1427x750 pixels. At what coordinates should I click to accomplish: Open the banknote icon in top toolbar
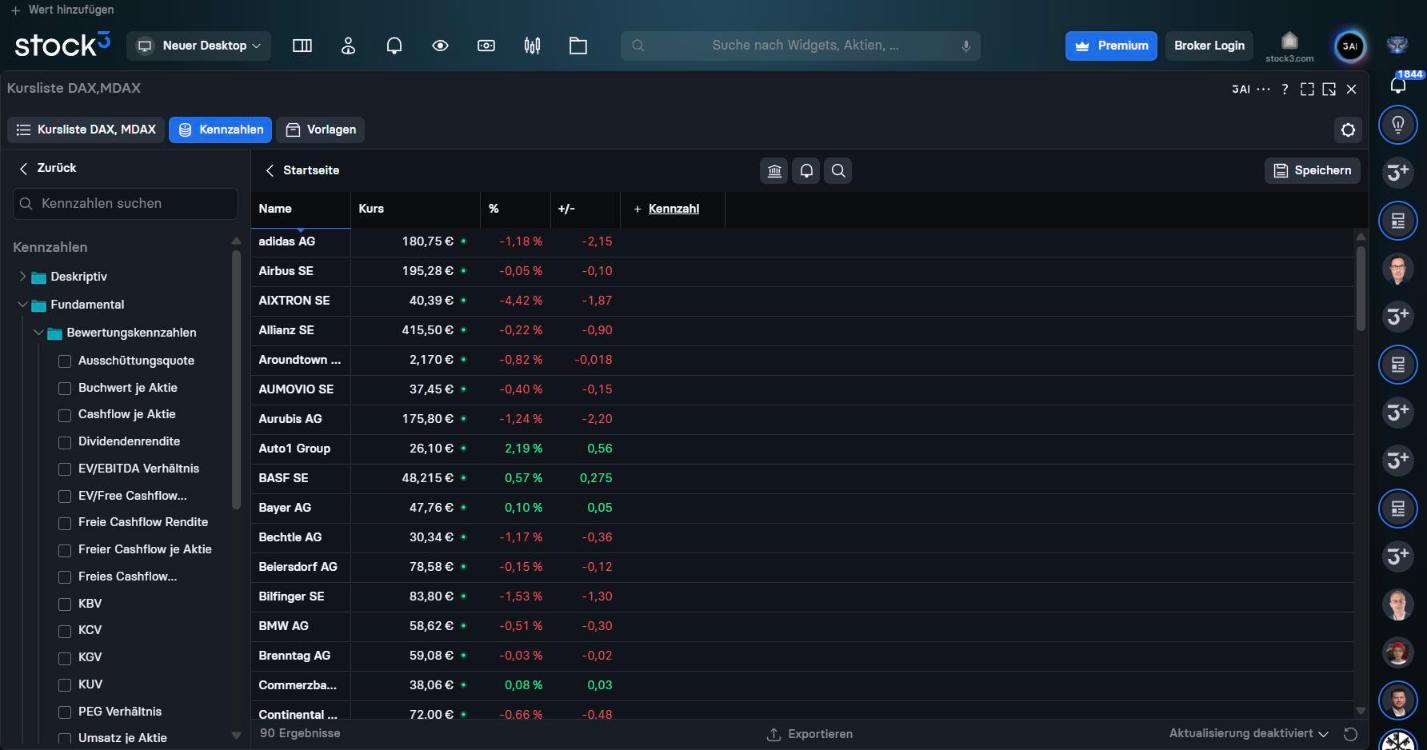click(486, 46)
